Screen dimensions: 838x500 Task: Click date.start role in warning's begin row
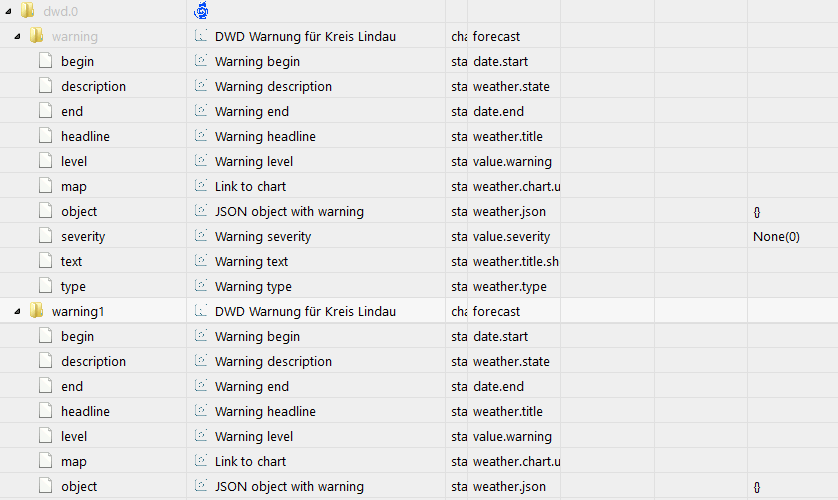tap(500, 61)
